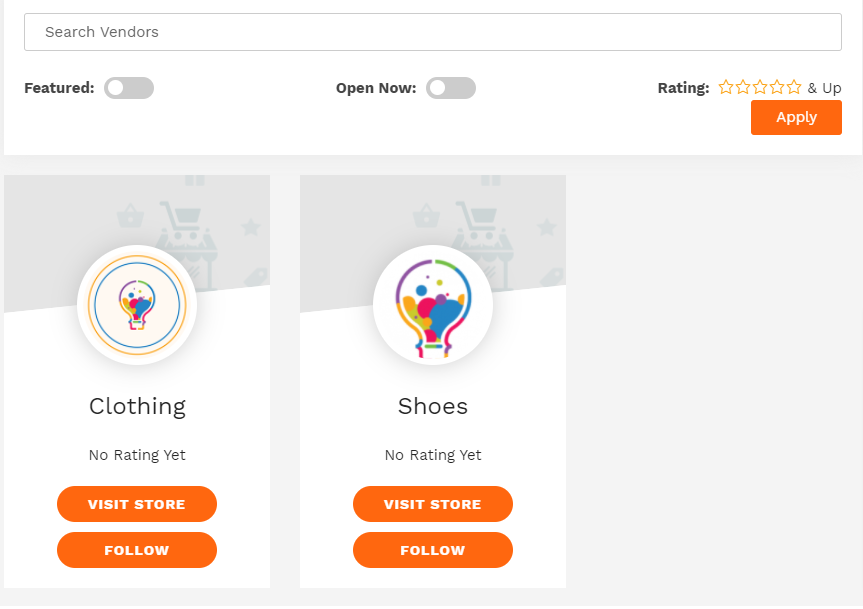The image size is (863, 609).
Task: Visit the Clothing store
Action: (x=137, y=504)
